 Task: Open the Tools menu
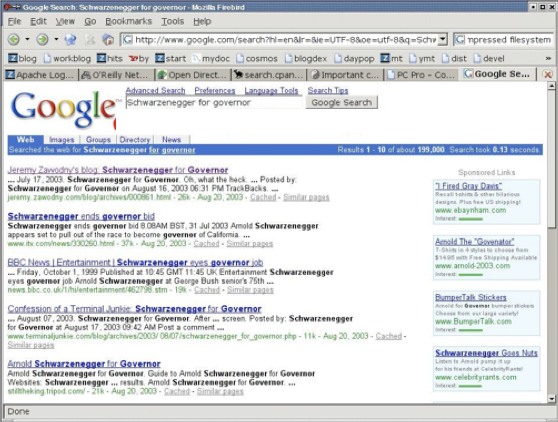[173, 21]
